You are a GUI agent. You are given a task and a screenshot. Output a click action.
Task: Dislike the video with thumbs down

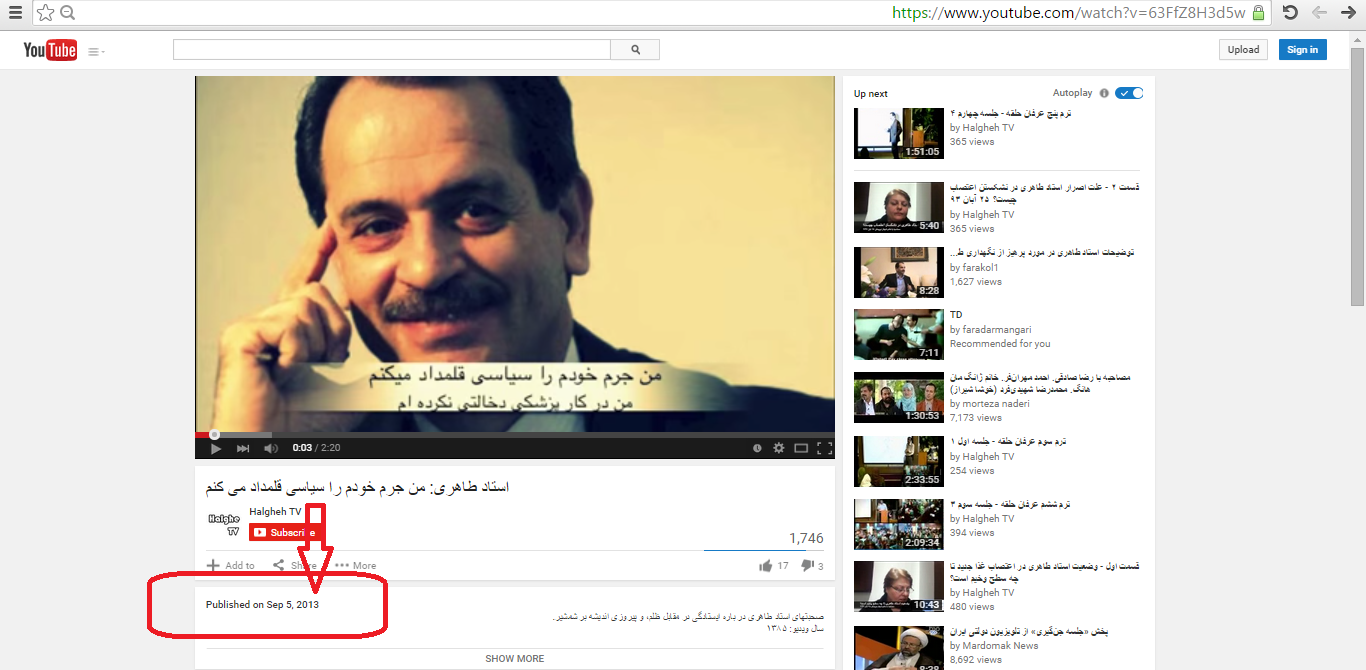804,565
